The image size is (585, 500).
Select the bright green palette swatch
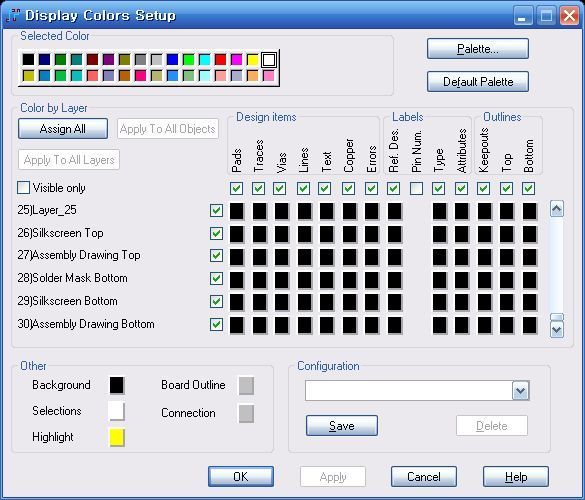[x=188, y=60]
